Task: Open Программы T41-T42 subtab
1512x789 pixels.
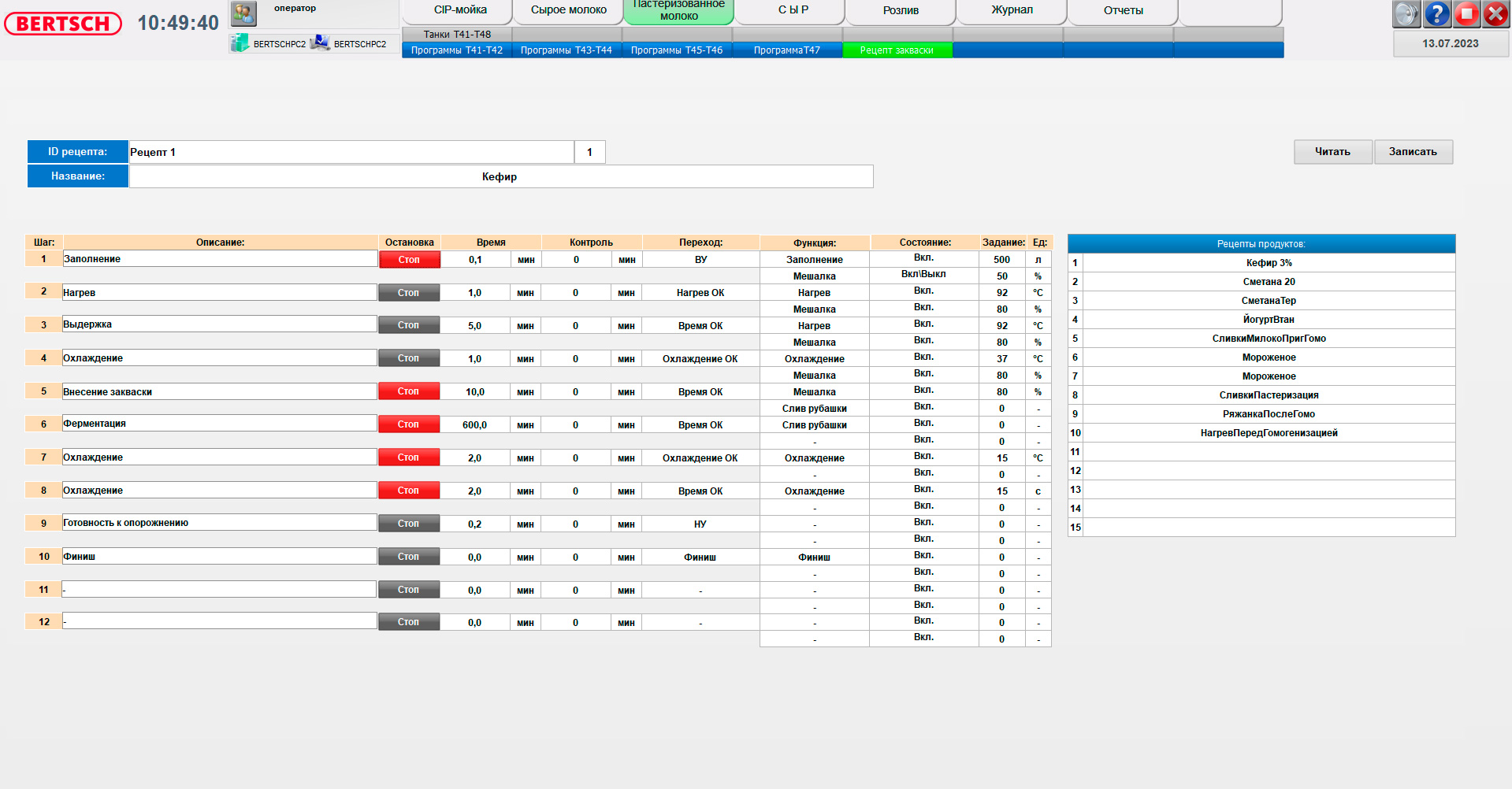Action: coord(457,50)
